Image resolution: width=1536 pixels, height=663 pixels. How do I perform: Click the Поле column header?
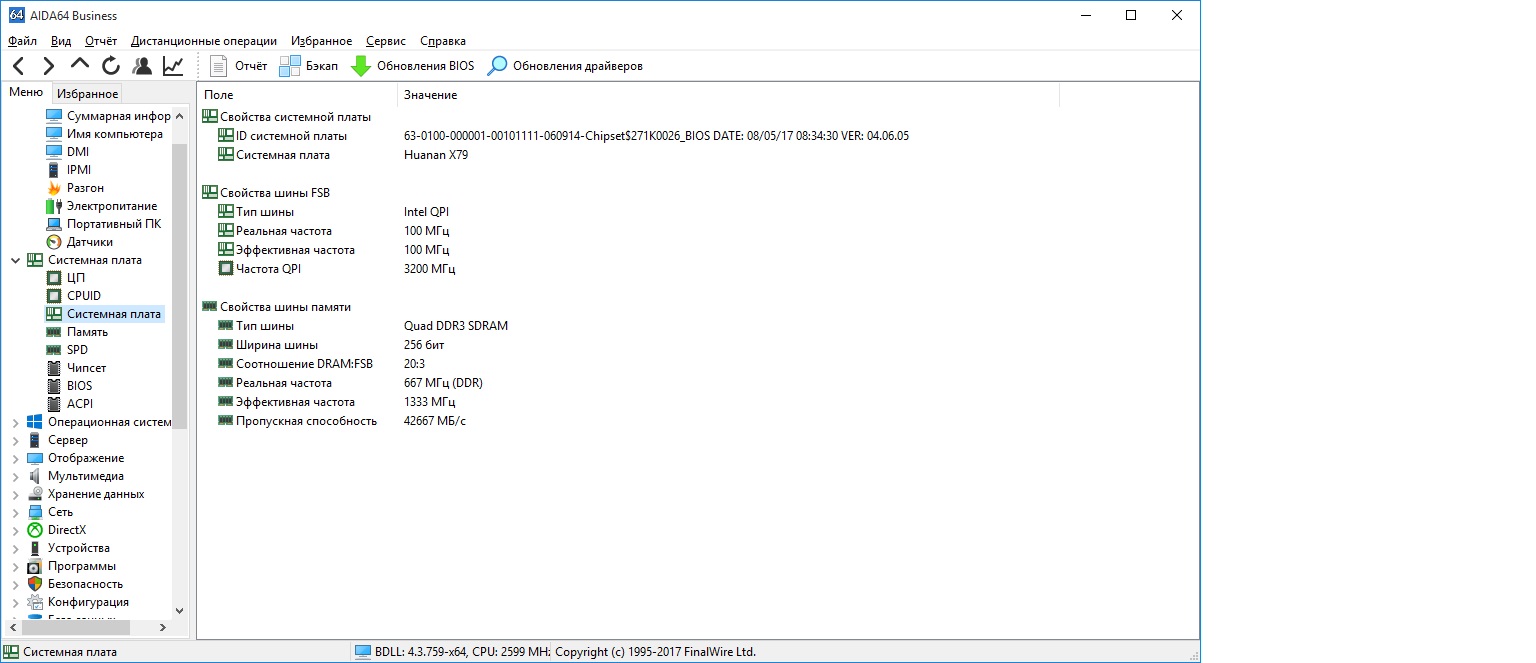click(x=298, y=94)
